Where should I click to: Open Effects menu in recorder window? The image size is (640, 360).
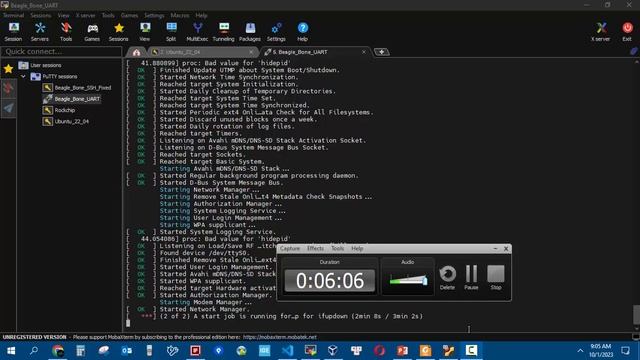(x=316, y=248)
